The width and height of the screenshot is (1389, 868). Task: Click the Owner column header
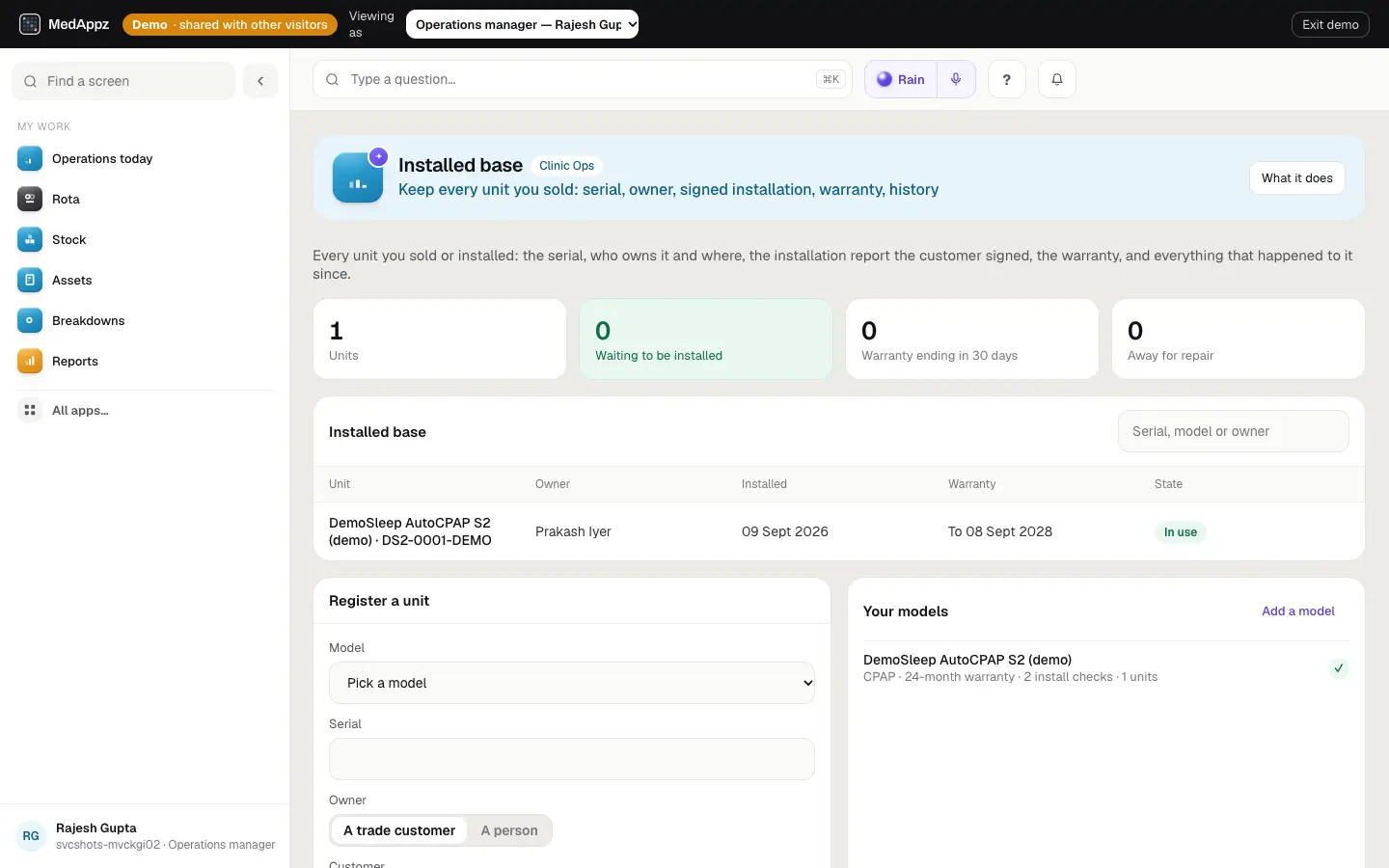(553, 484)
